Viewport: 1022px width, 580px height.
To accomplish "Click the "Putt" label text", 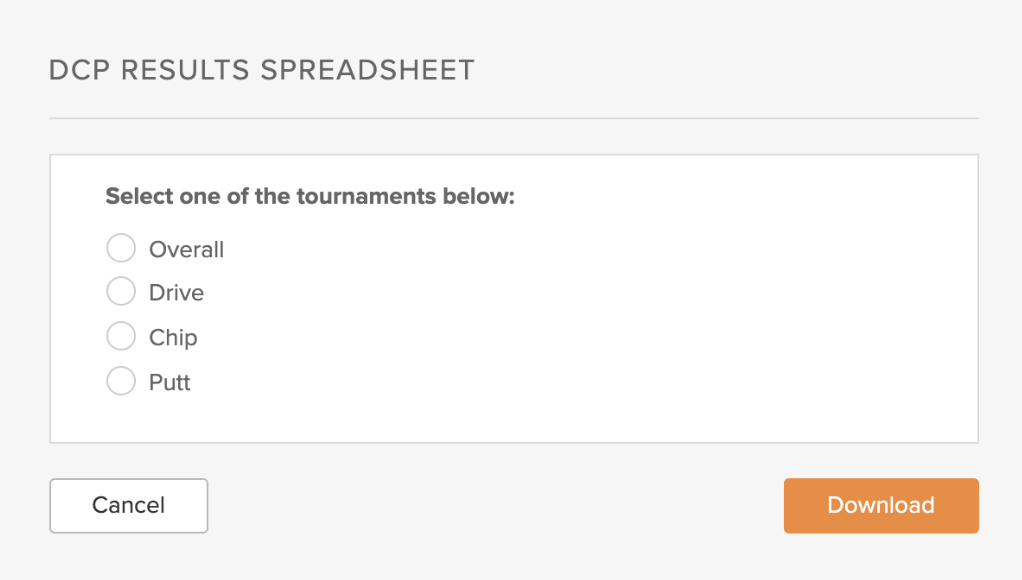I will tap(169, 383).
